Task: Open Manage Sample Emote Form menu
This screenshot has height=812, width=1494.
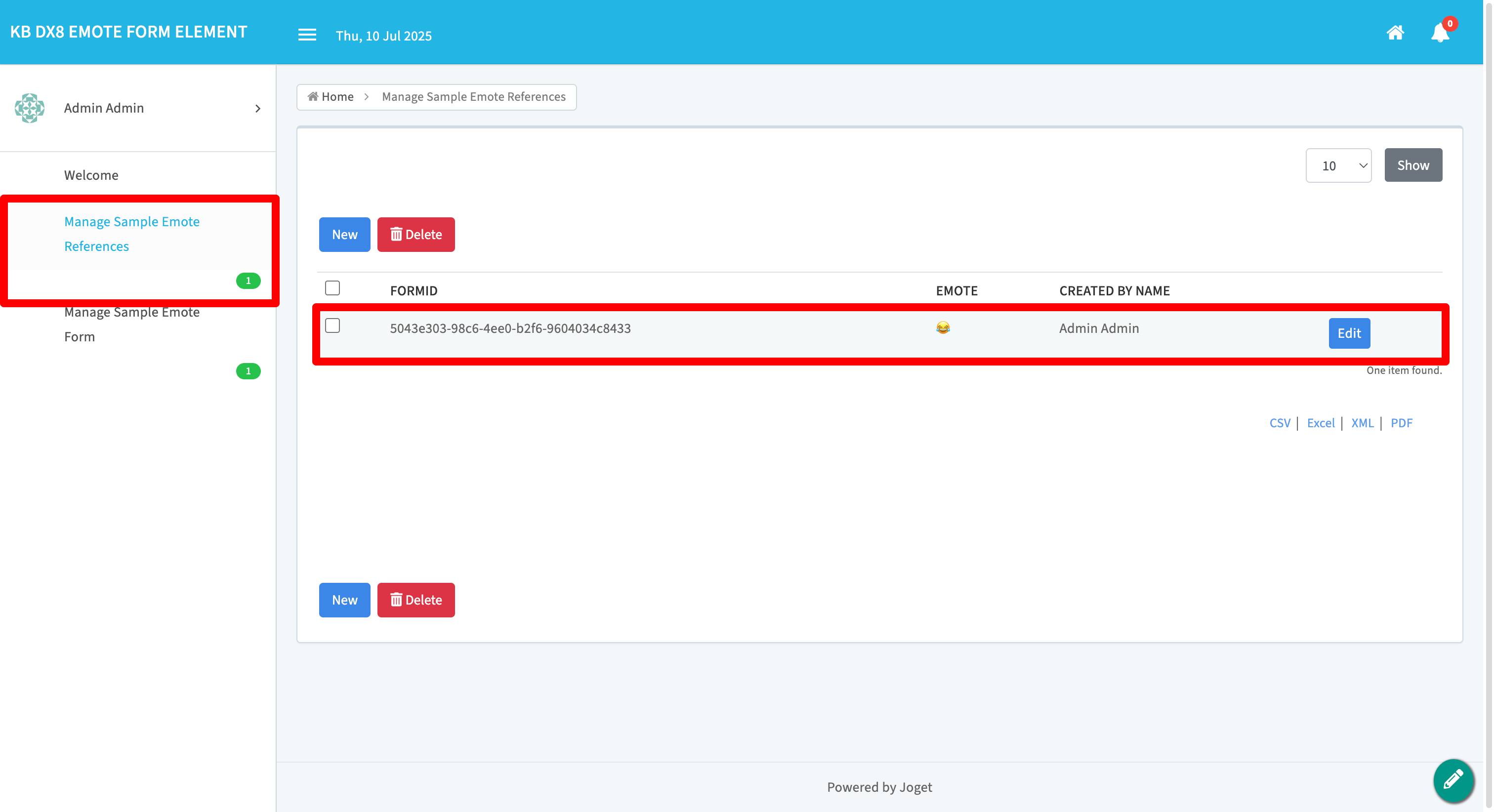Action: point(131,324)
